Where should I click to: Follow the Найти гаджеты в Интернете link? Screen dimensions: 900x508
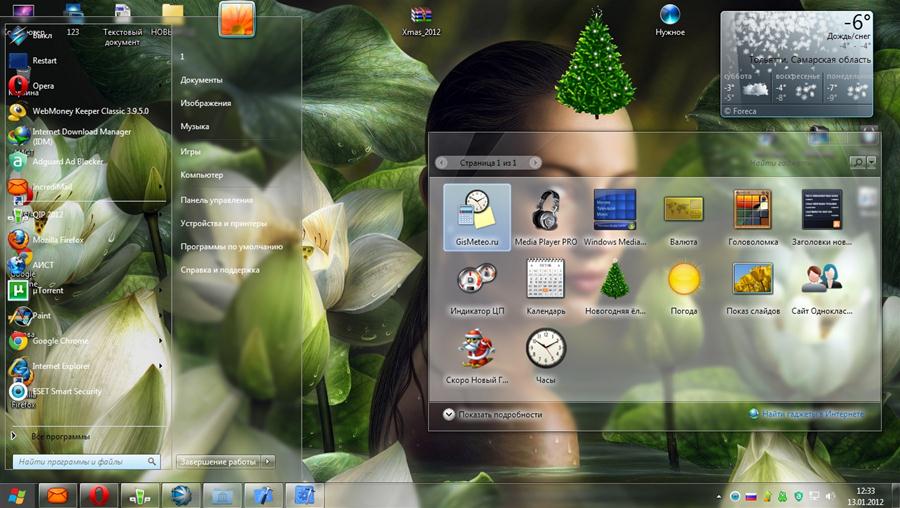pyautogui.click(x=812, y=414)
